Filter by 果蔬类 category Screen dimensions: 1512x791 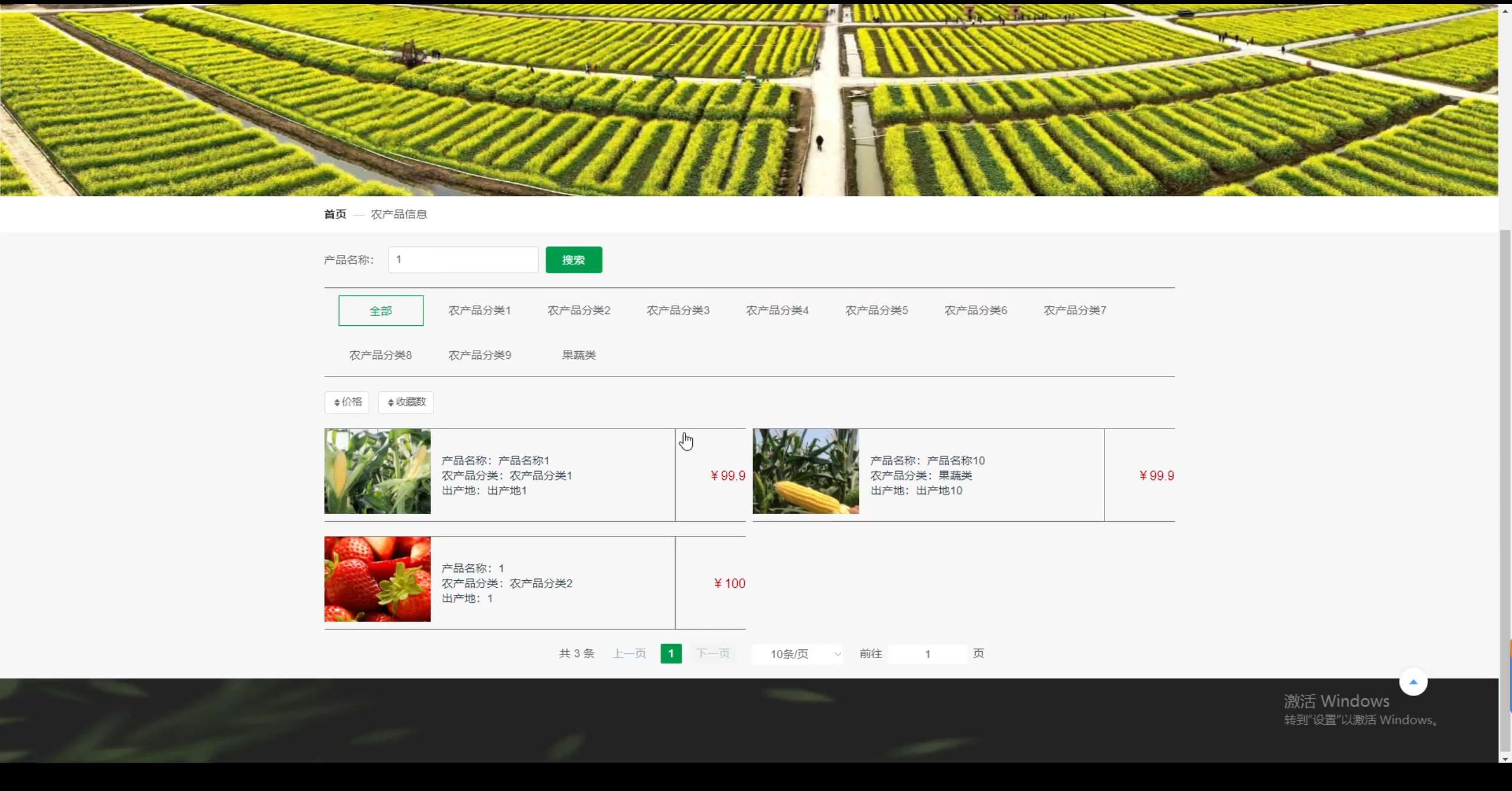[x=579, y=355]
